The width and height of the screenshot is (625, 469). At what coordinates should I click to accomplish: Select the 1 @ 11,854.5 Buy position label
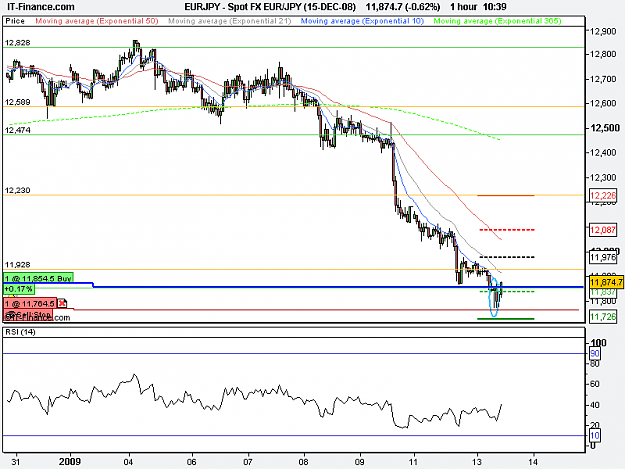[x=38, y=278]
